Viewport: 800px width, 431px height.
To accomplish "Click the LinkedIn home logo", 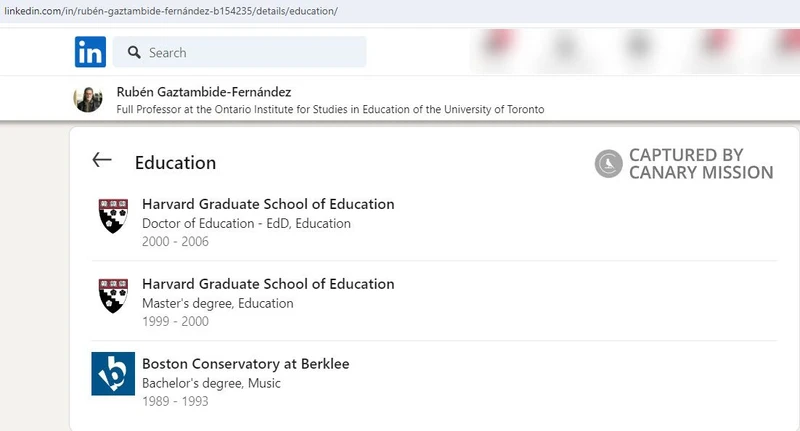I will pos(90,52).
